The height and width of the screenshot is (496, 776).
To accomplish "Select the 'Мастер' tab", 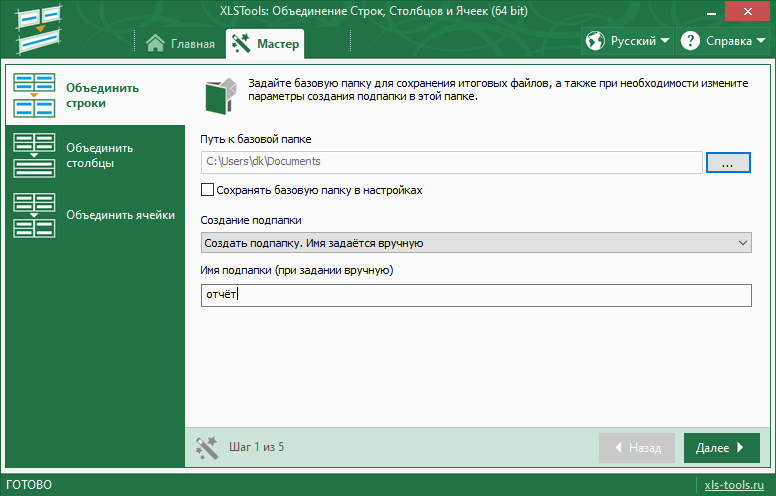I will [x=265, y=43].
